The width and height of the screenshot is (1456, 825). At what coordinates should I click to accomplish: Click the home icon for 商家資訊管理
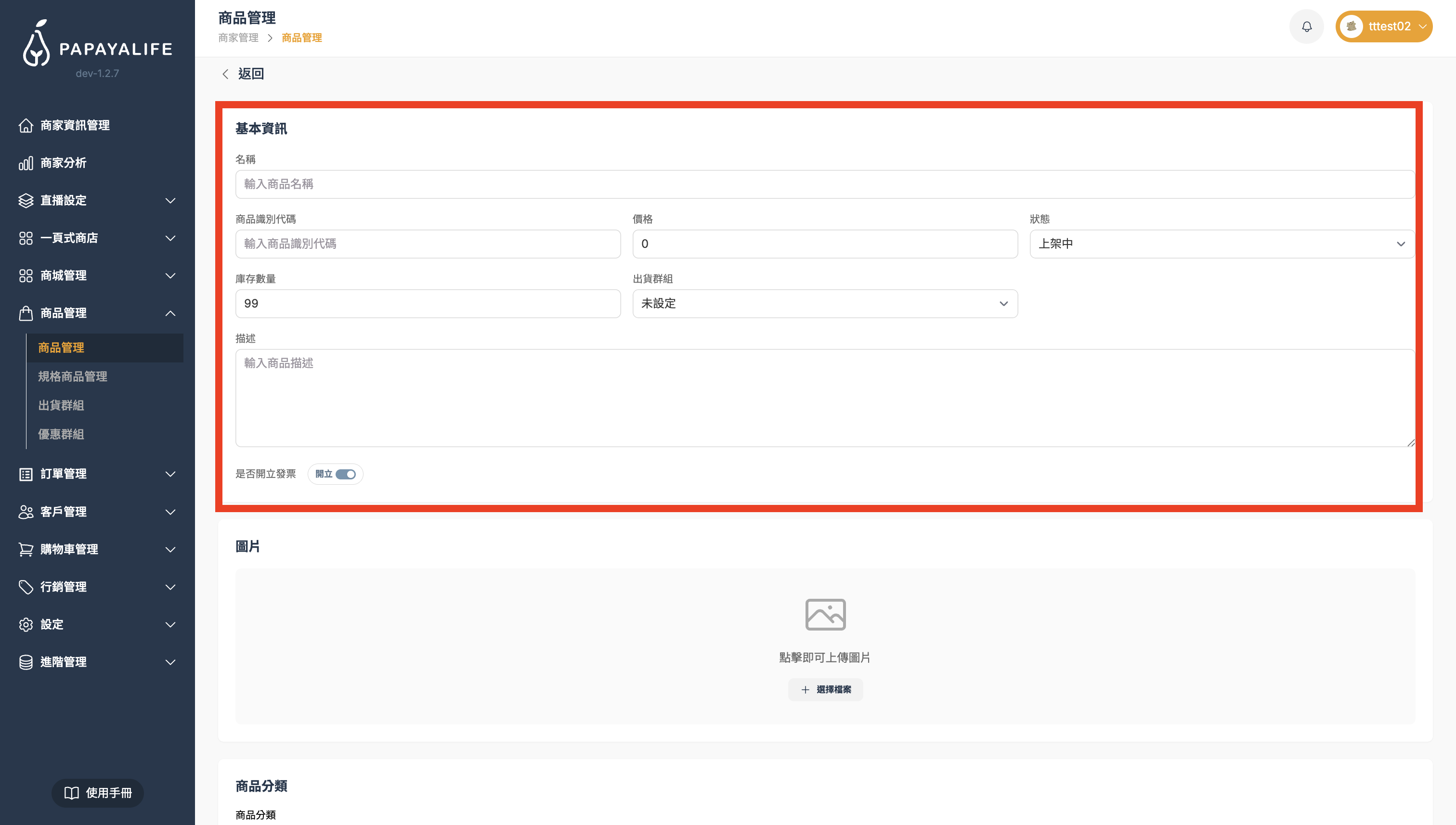pos(26,125)
